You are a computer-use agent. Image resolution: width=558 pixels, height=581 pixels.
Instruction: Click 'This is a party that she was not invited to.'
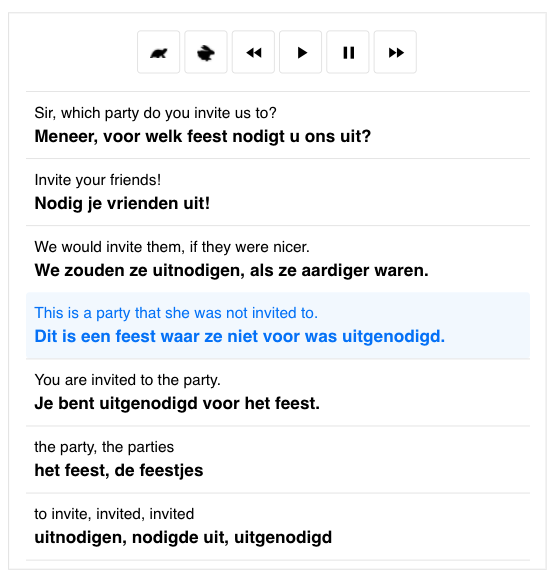[x=176, y=313]
